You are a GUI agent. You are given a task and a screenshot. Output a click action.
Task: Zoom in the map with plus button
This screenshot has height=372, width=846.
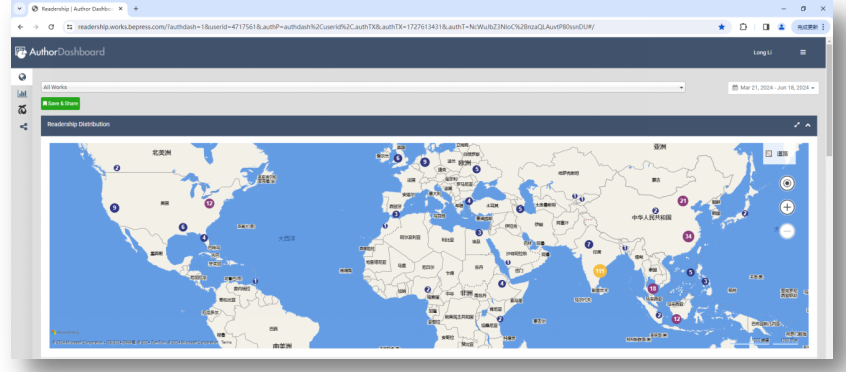click(787, 207)
